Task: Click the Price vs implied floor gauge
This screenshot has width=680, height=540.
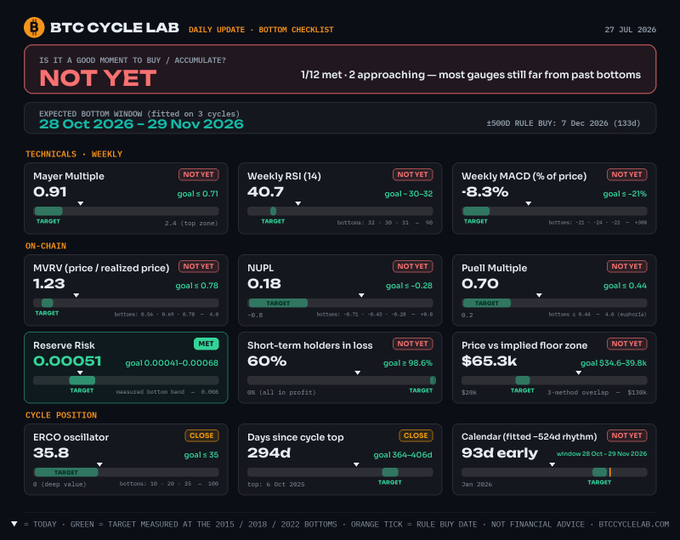Action: (554, 380)
